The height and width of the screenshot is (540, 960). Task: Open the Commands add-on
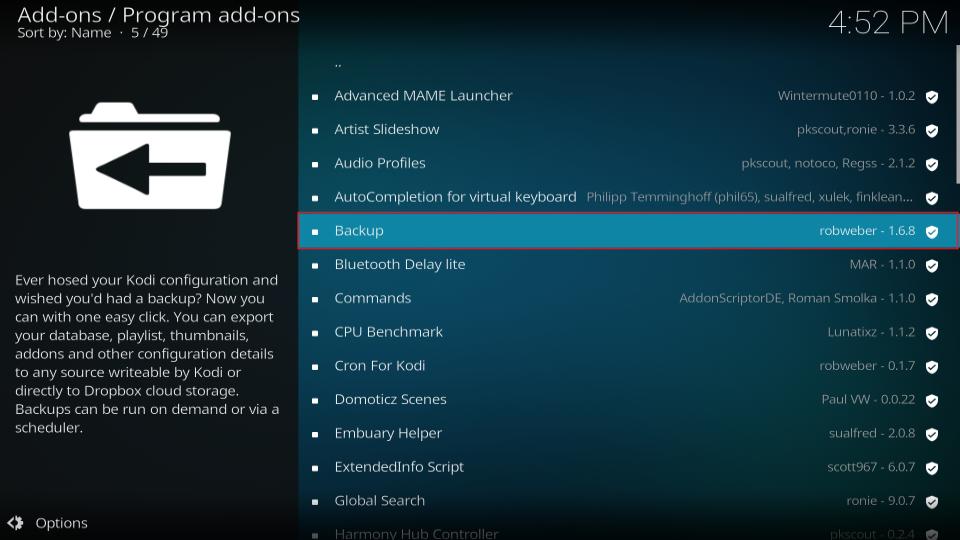pyautogui.click(x=629, y=298)
